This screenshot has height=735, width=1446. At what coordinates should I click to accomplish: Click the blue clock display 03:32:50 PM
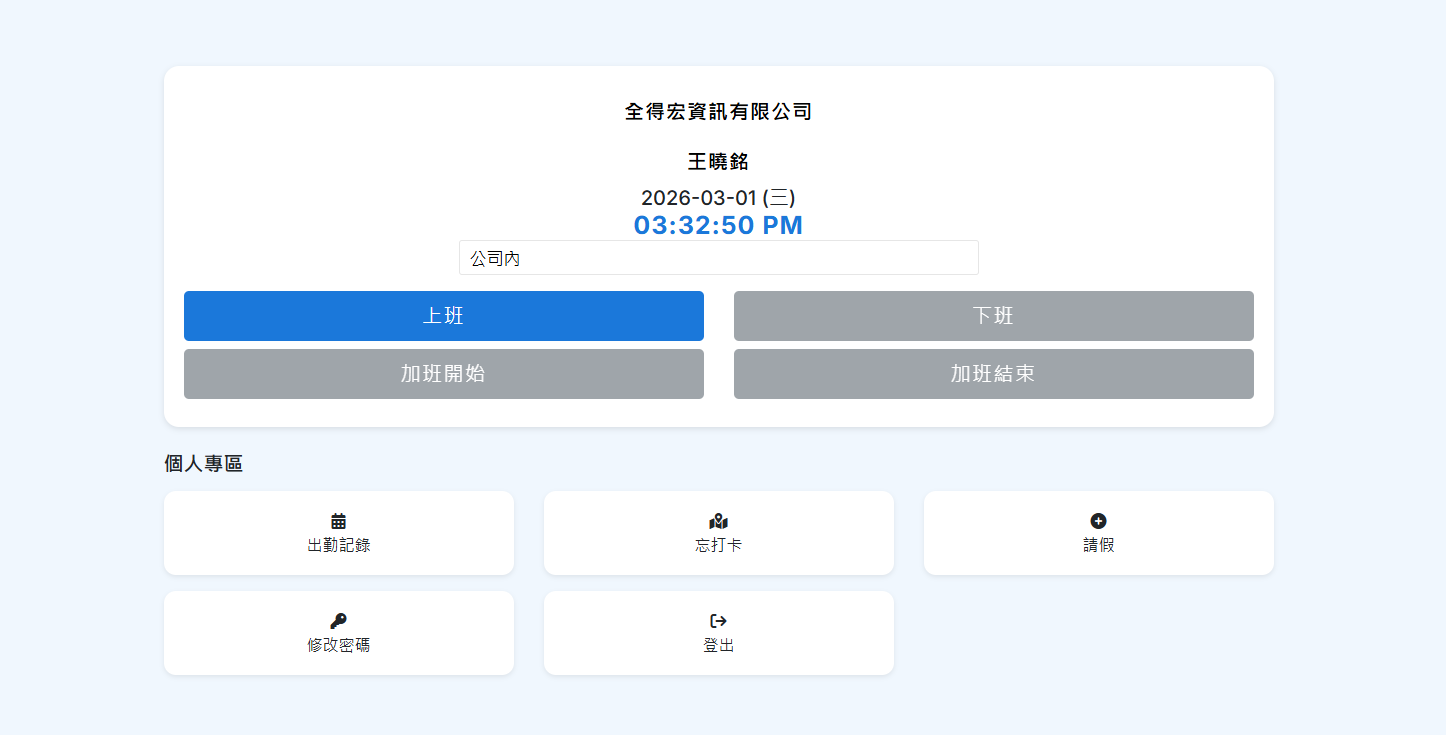click(718, 225)
